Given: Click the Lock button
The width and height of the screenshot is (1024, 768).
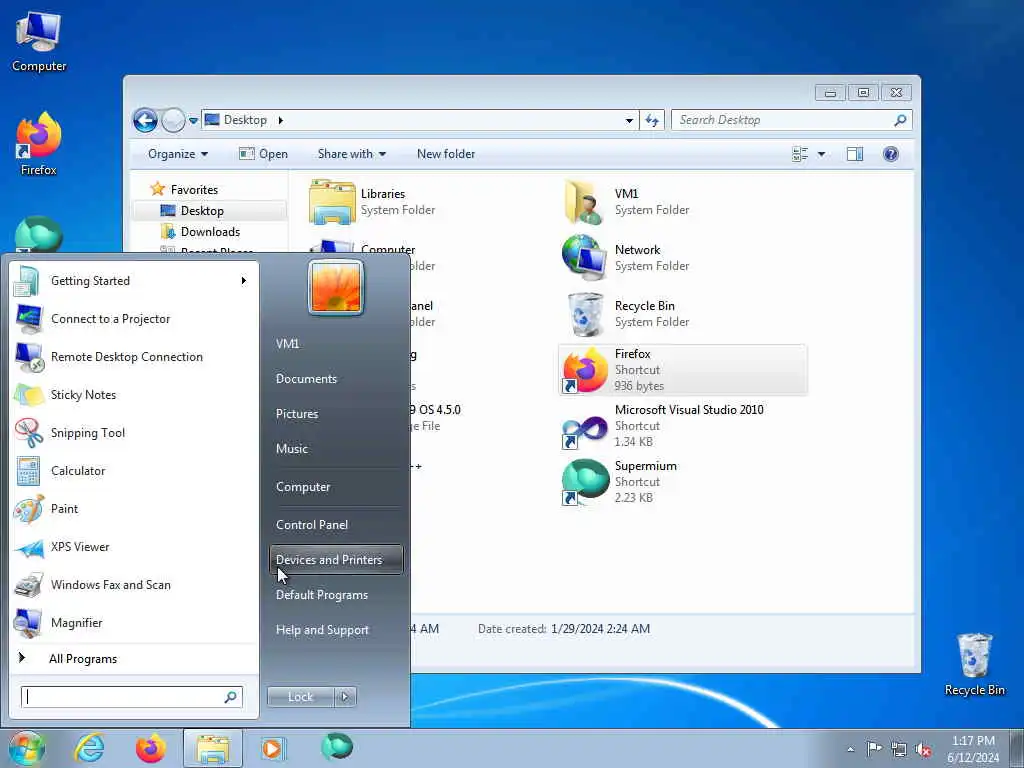Looking at the screenshot, I should pos(301,697).
